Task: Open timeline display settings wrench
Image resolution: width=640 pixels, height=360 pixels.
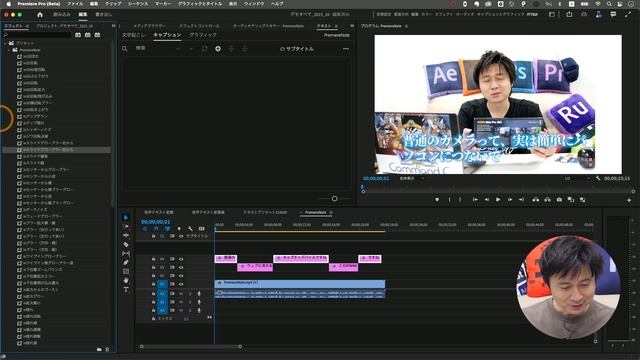Action: [x=190, y=229]
